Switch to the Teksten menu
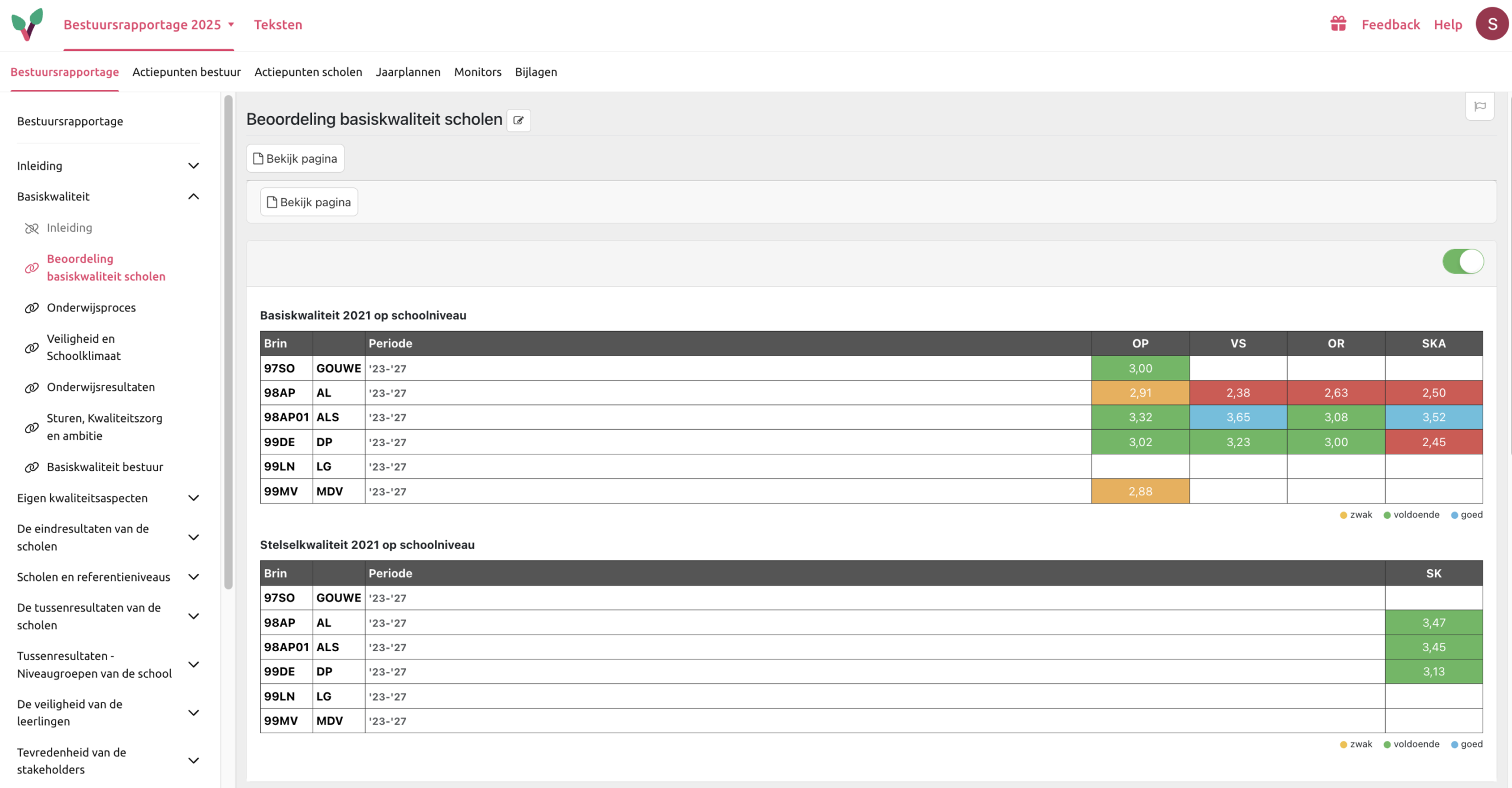The height and width of the screenshot is (788, 1512). coord(278,25)
